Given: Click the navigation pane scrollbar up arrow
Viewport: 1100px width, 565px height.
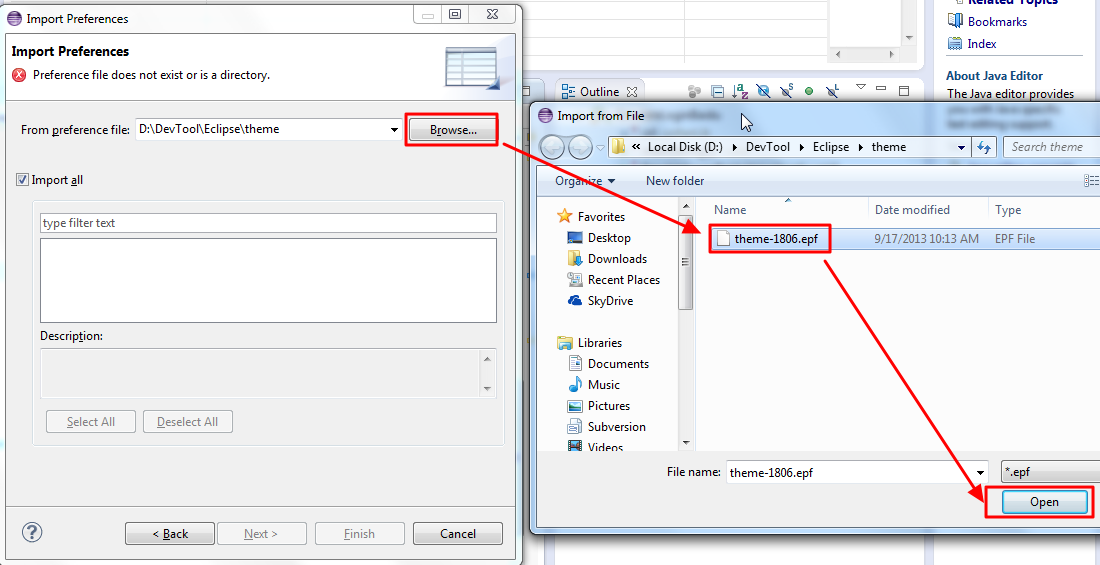Looking at the screenshot, I should 686,206.
